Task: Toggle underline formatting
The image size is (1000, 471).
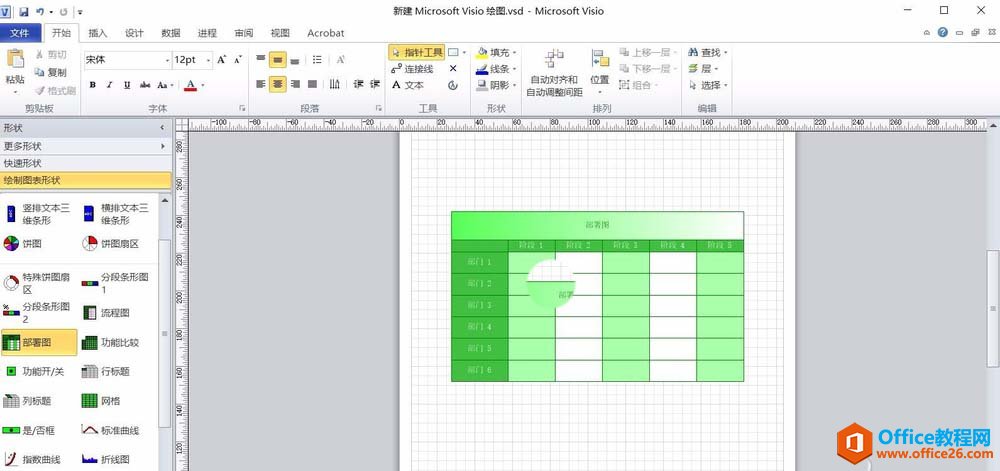Action: (x=127, y=85)
